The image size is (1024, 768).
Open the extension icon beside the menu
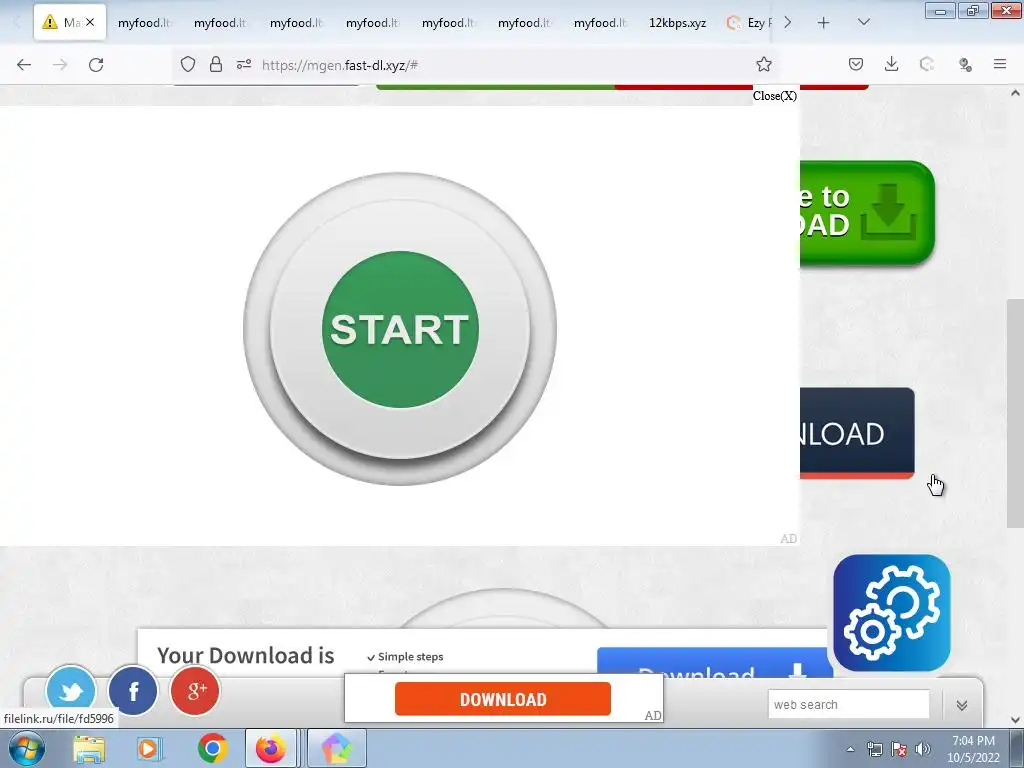coord(965,64)
